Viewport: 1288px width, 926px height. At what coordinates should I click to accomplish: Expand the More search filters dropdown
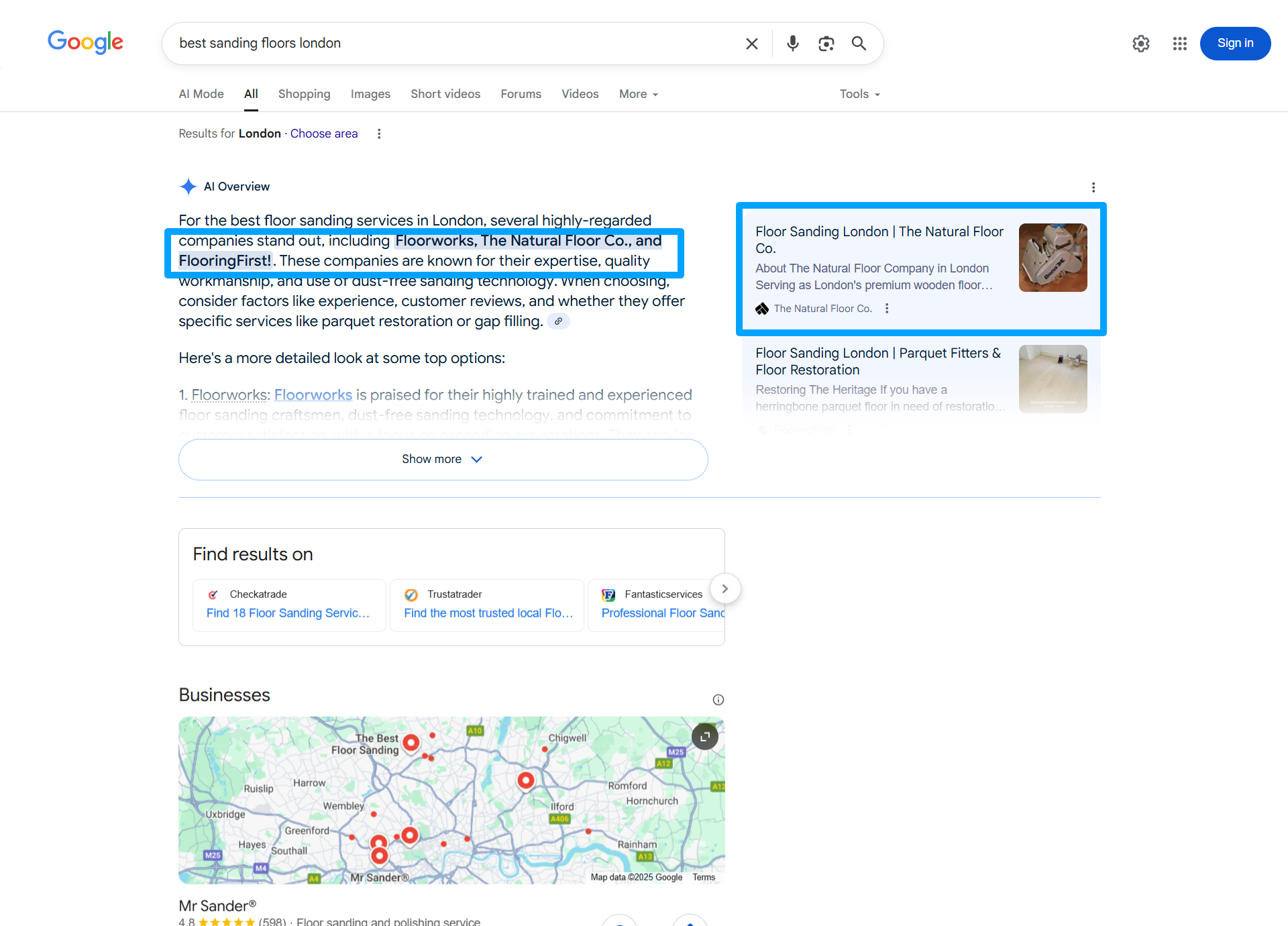click(x=638, y=94)
